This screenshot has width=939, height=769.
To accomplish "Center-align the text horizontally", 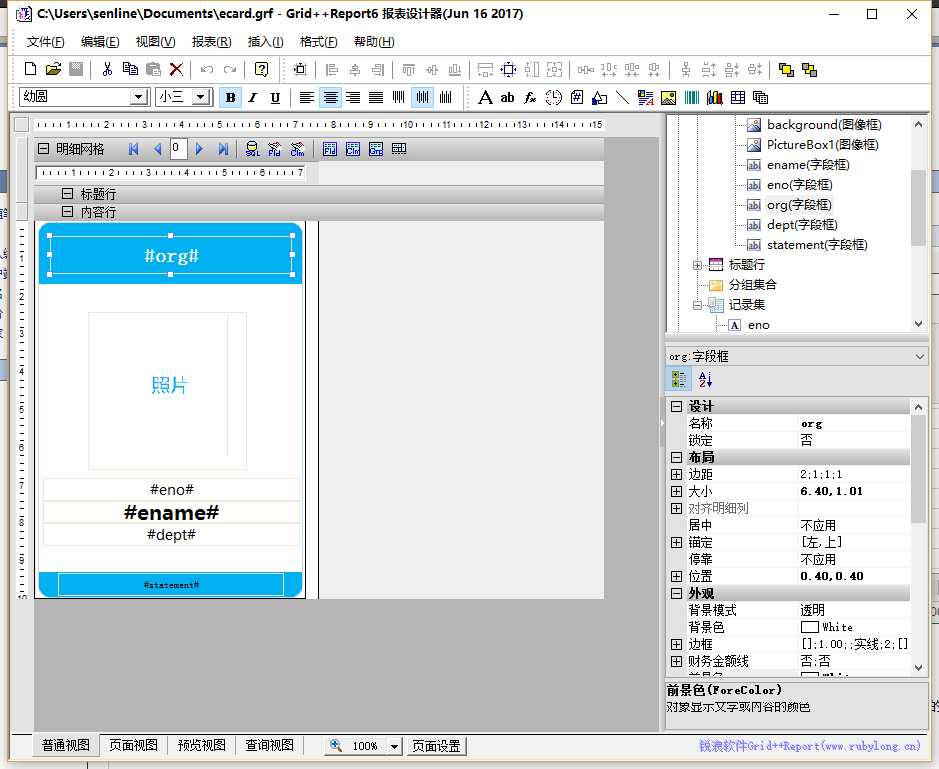I will coord(330,98).
